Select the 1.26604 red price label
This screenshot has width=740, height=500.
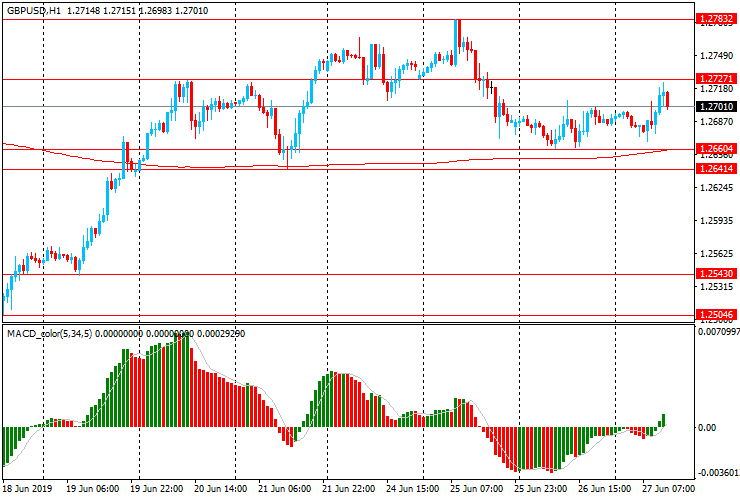716,149
